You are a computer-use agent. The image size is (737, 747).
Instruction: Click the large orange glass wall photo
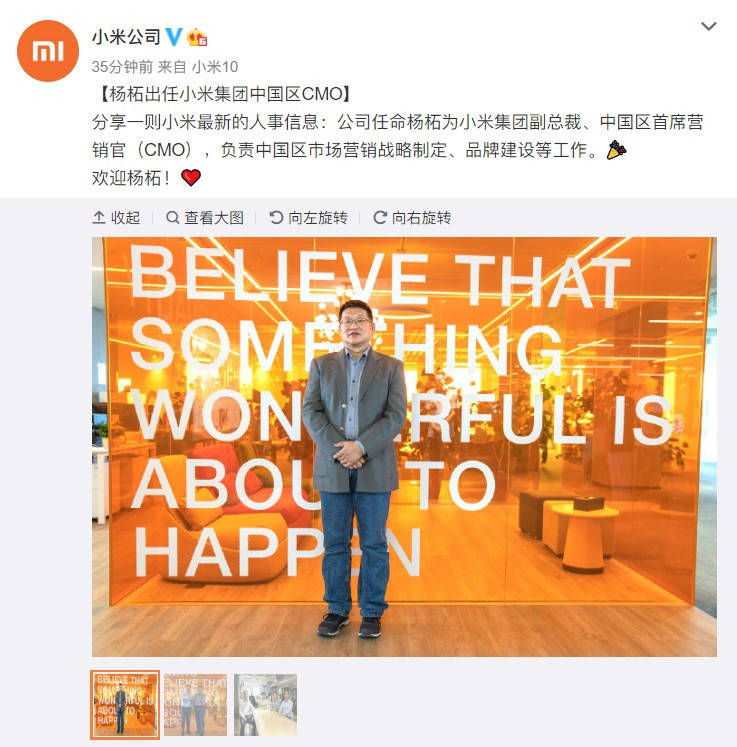click(404, 446)
